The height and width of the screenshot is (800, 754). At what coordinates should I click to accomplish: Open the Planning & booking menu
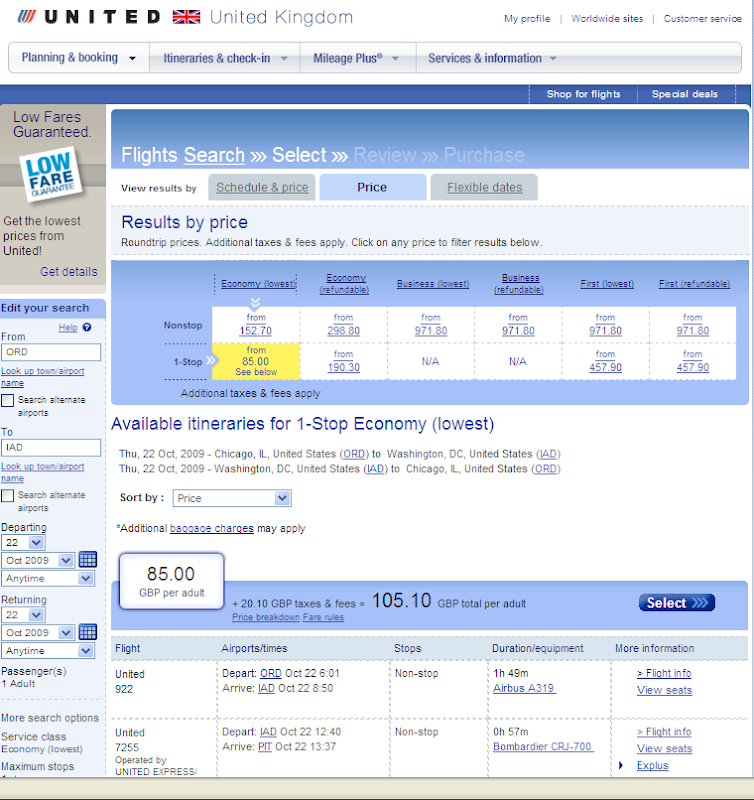point(79,58)
